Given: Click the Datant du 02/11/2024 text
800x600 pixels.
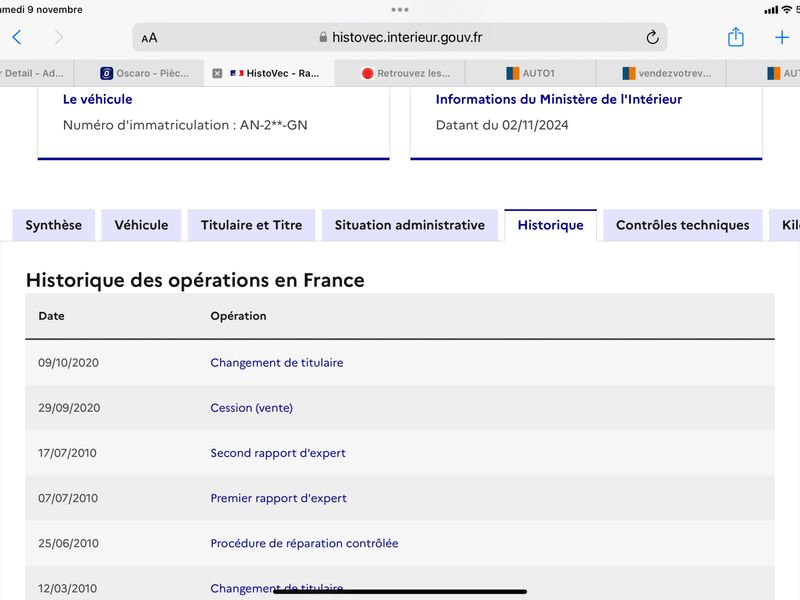Looking at the screenshot, I should tap(502, 125).
